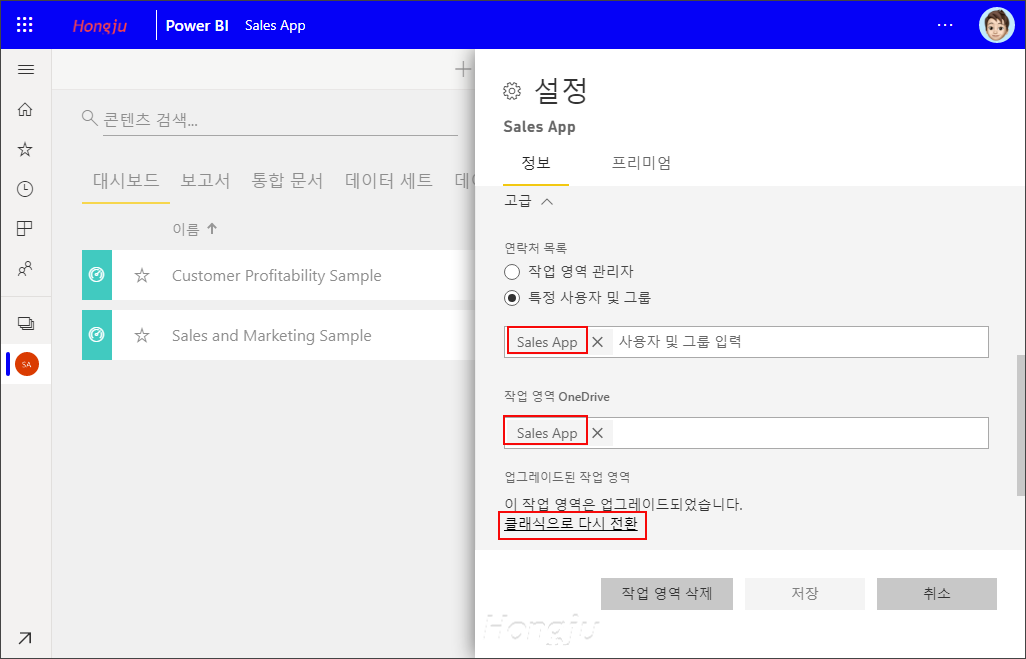1026x659 pixels.
Task: Open the user profile avatar
Action: (x=996, y=25)
